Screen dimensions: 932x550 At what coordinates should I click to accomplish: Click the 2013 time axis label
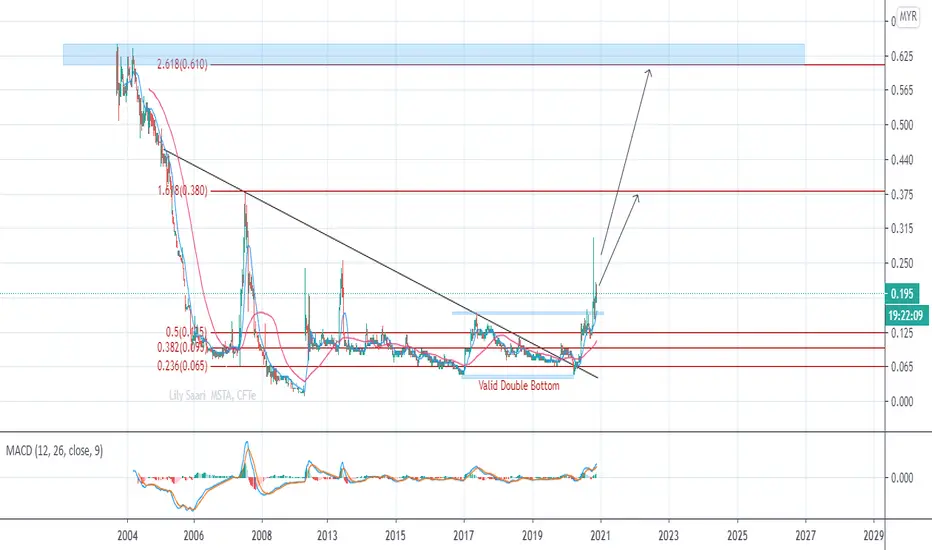coord(327,536)
